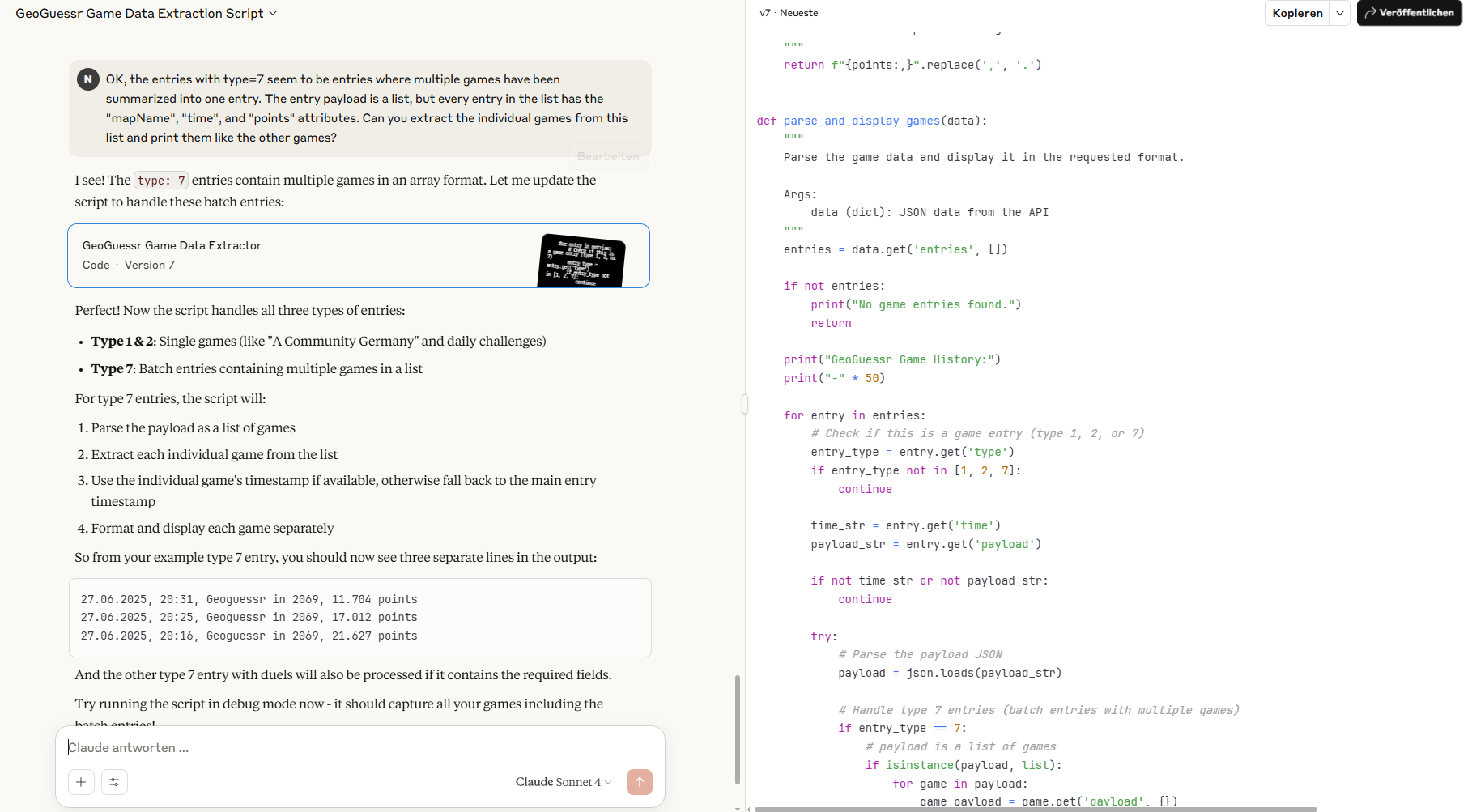The image size is (1472, 812).
Task: Click the '17.012 points' output line
Action: (x=249, y=618)
